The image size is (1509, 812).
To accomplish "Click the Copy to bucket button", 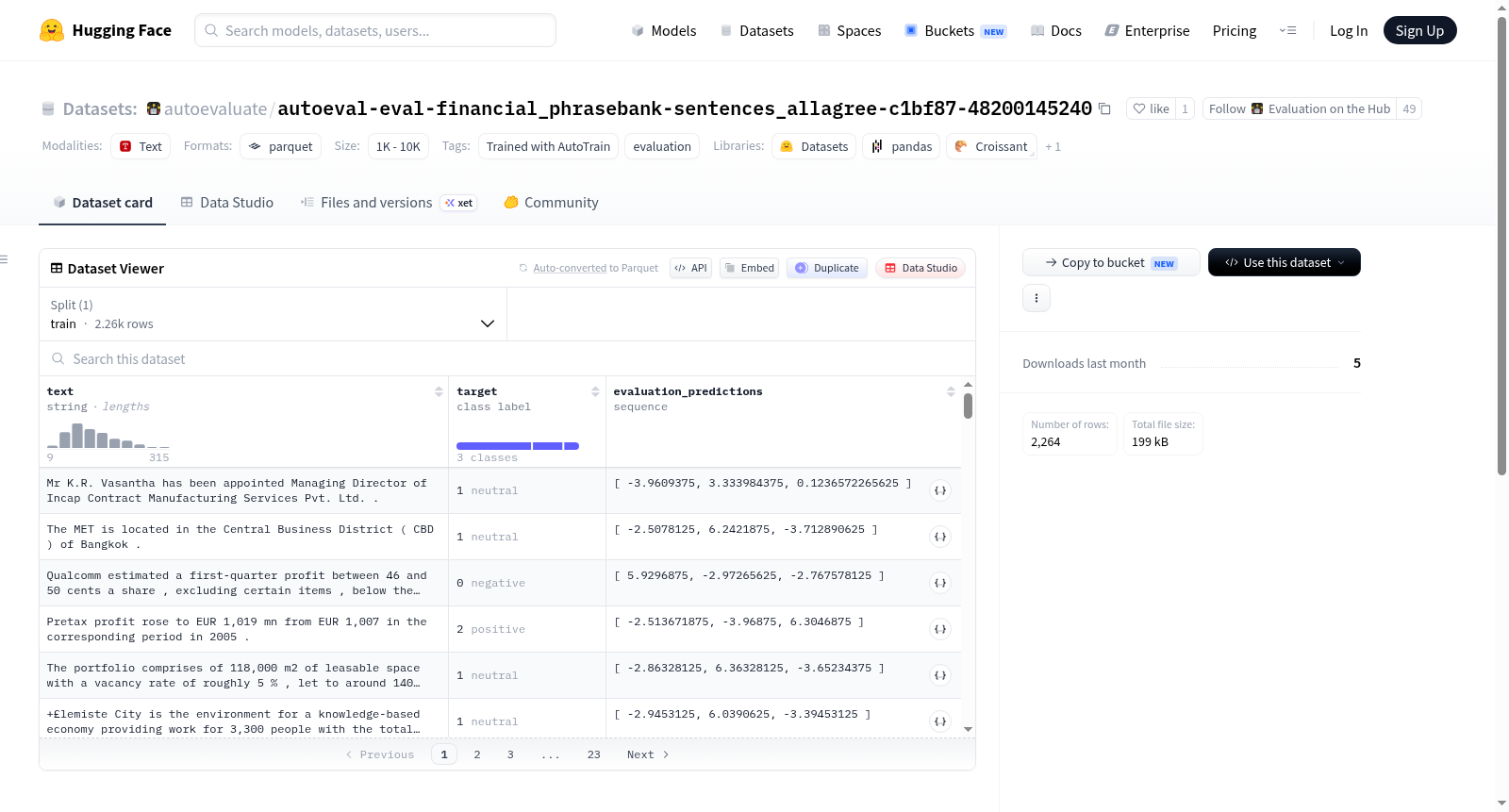I will click(1111, 262).
